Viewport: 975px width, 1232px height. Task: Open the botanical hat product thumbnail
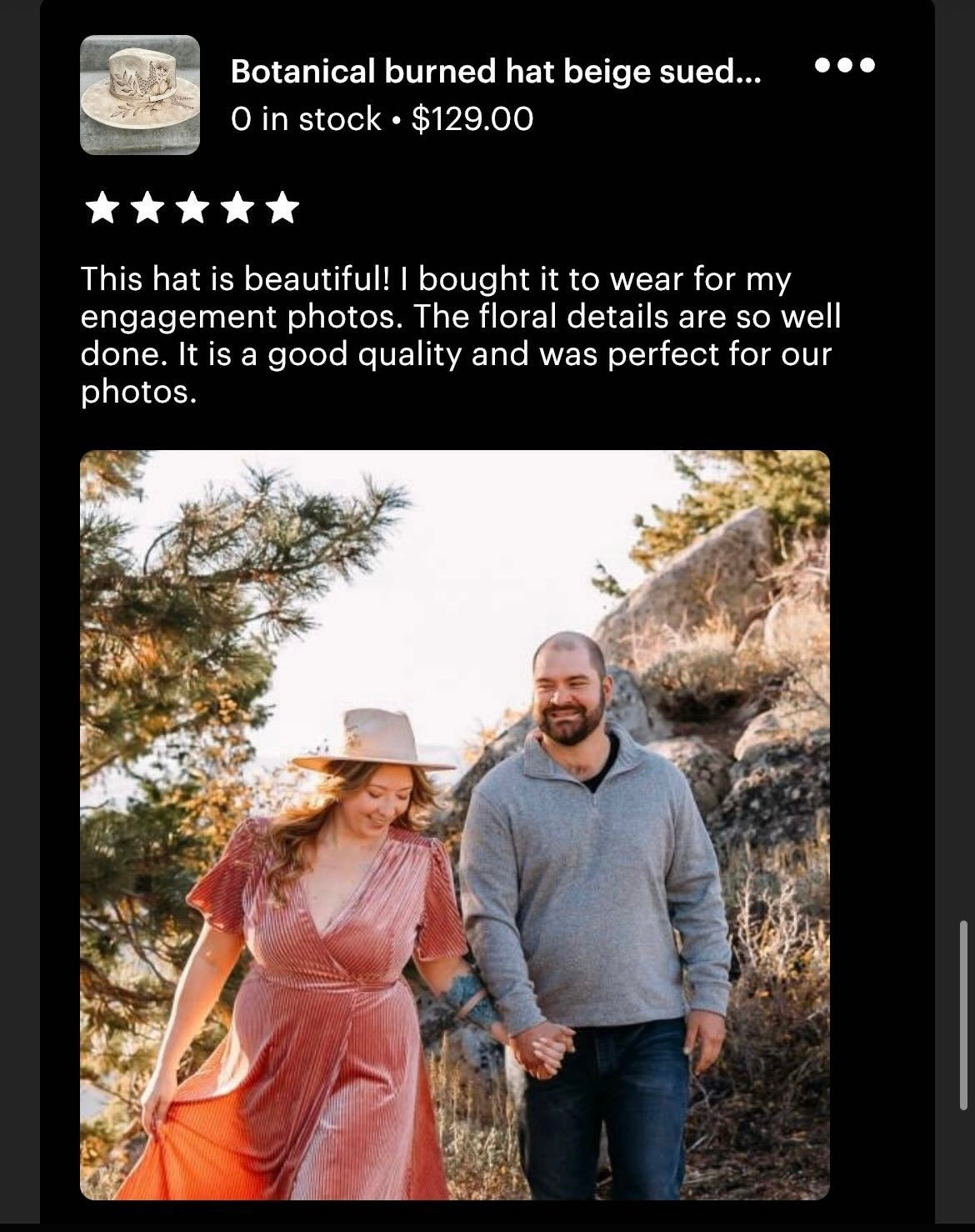click(140, 95)
